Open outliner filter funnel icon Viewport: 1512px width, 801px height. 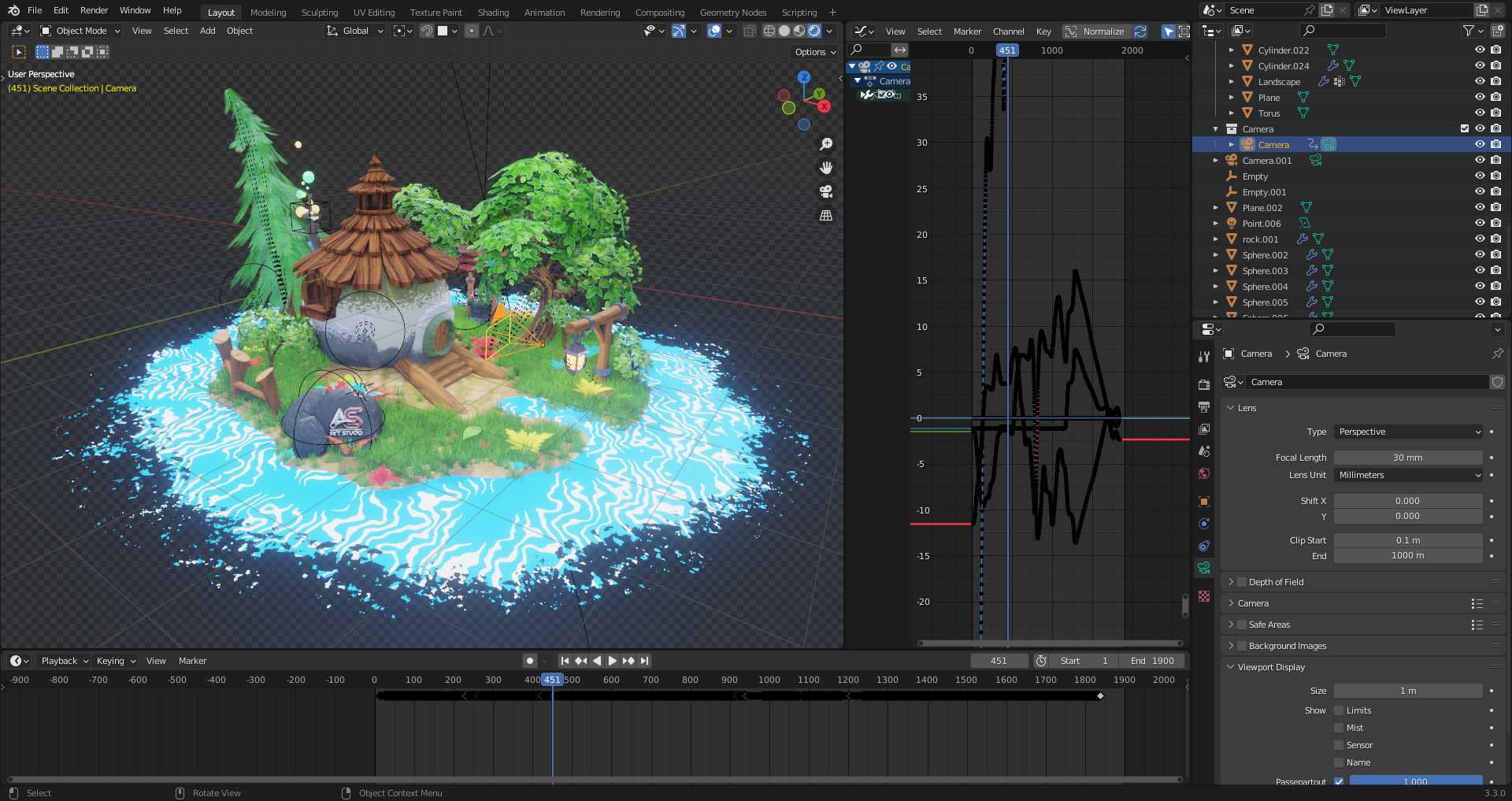[1468, 31]
